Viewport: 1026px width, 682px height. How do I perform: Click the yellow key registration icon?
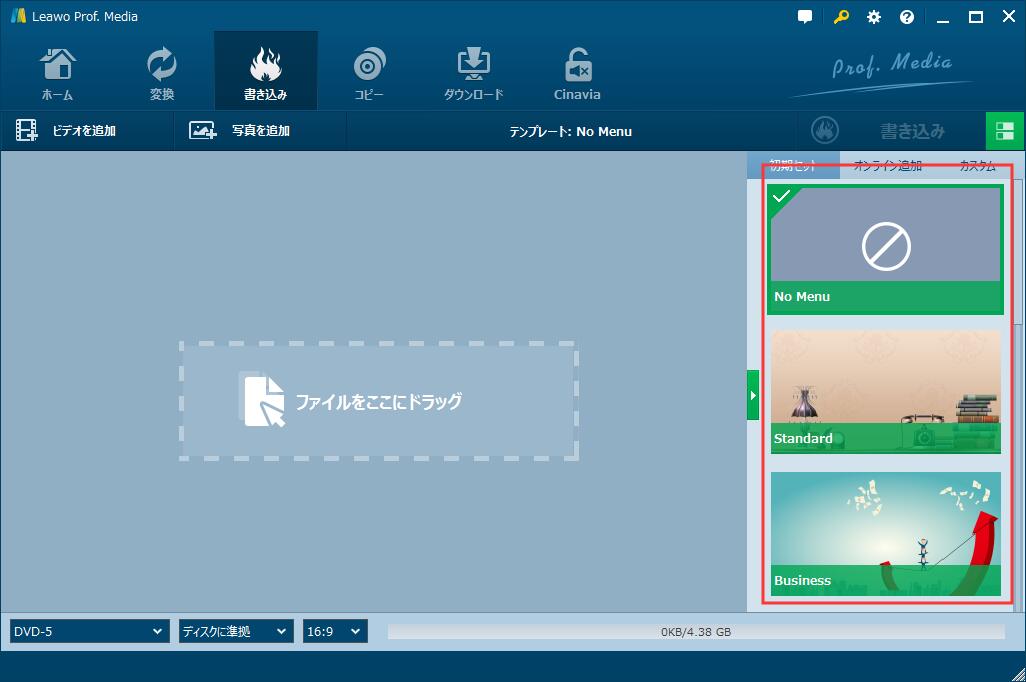point(841,17)
